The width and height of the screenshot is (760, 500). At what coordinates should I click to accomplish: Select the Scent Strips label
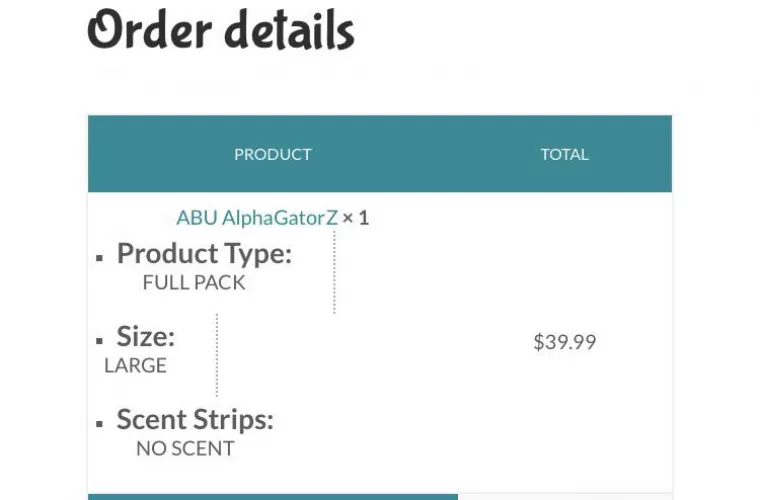[x=195, y=419]
